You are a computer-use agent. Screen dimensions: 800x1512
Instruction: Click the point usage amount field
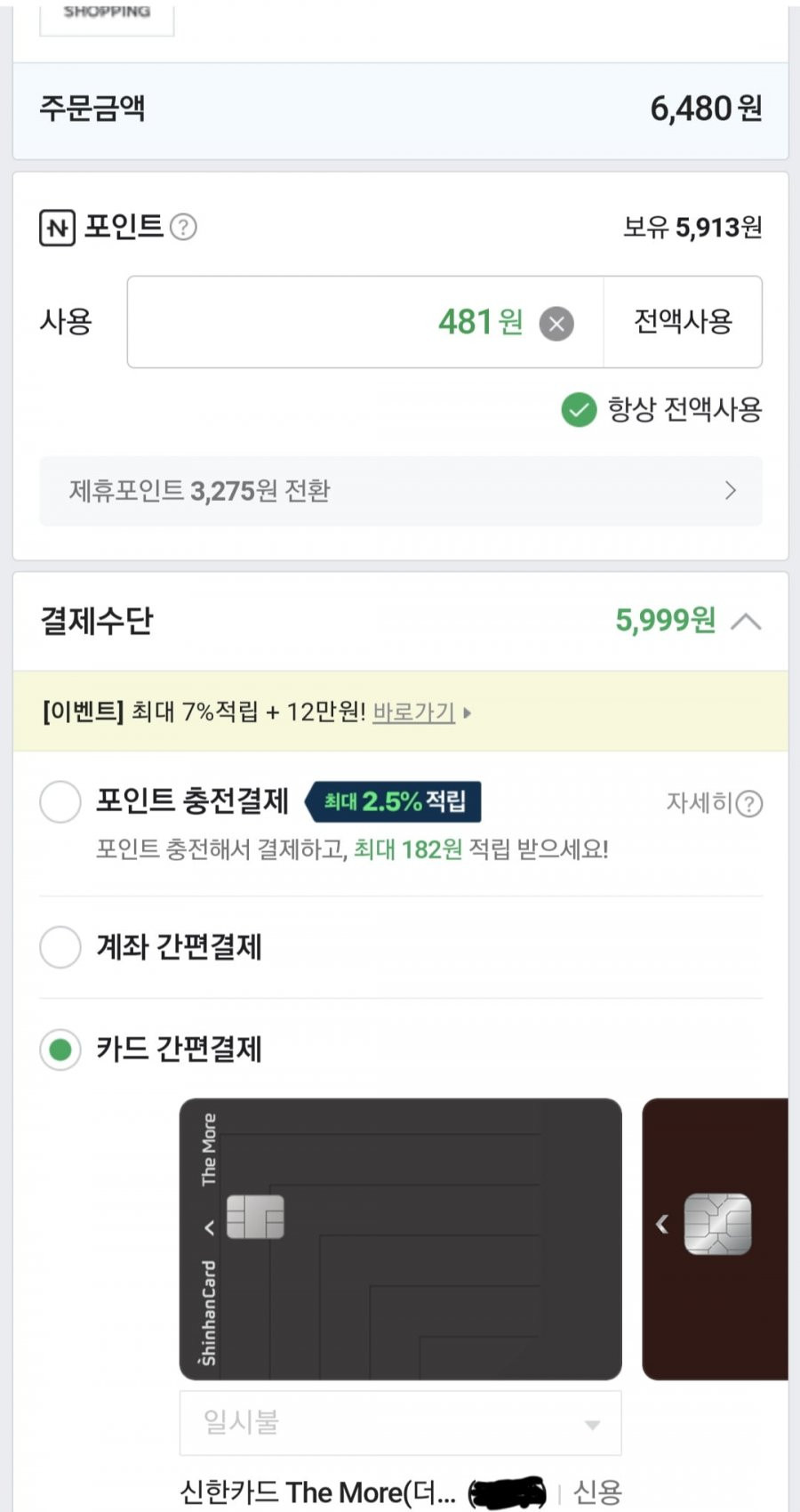coord(365,322)
